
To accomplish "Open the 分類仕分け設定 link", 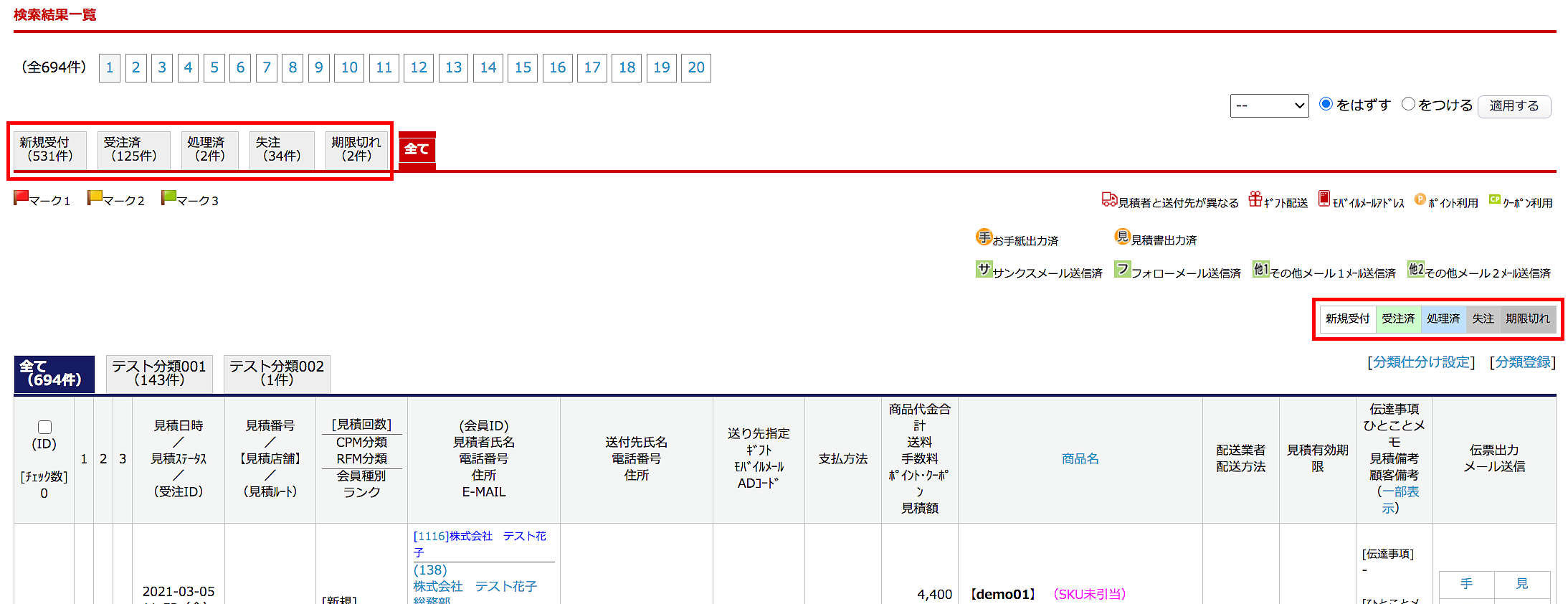I will coord(1420,362).
